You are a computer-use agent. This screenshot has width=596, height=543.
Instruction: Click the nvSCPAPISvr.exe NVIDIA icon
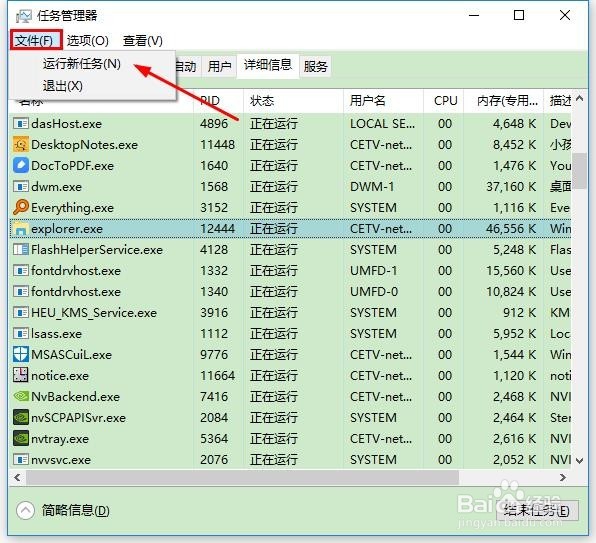click(x=21, y=418)
